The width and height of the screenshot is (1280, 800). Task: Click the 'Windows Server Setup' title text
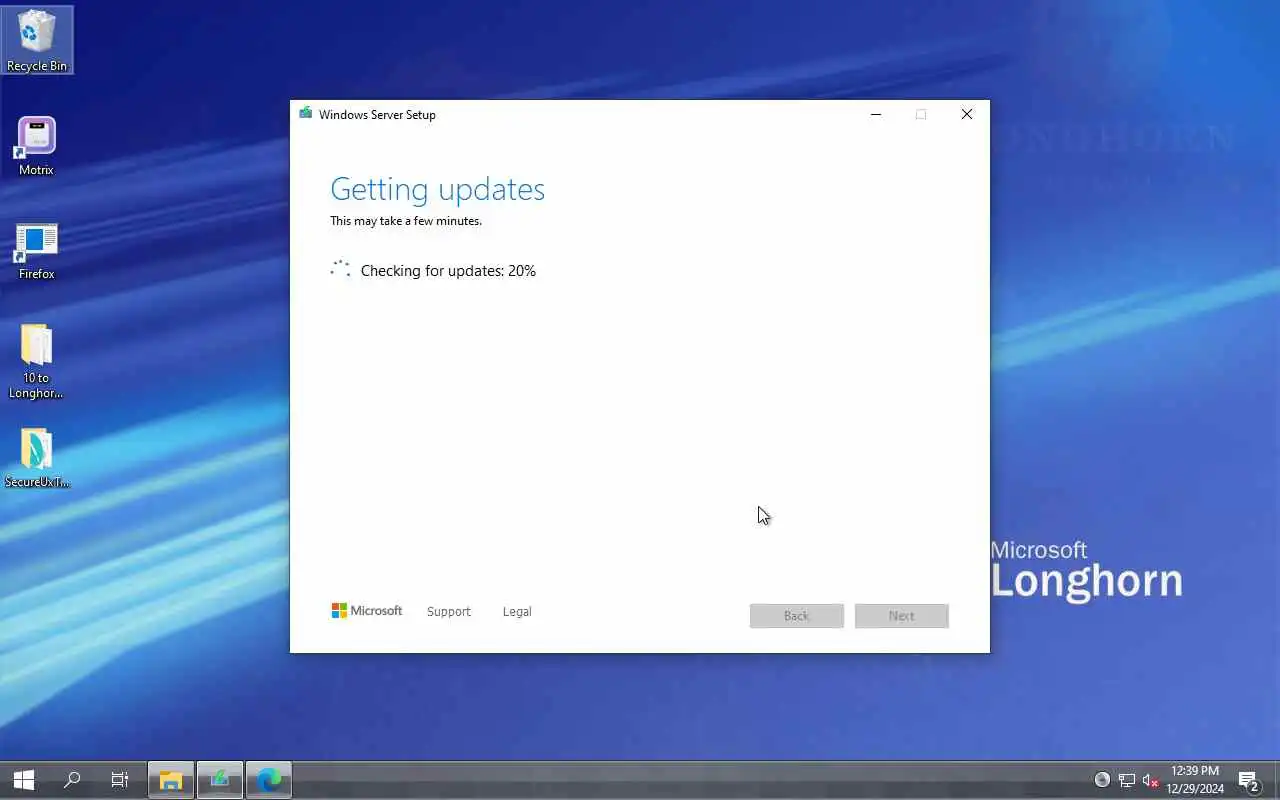tap(377, 114)
